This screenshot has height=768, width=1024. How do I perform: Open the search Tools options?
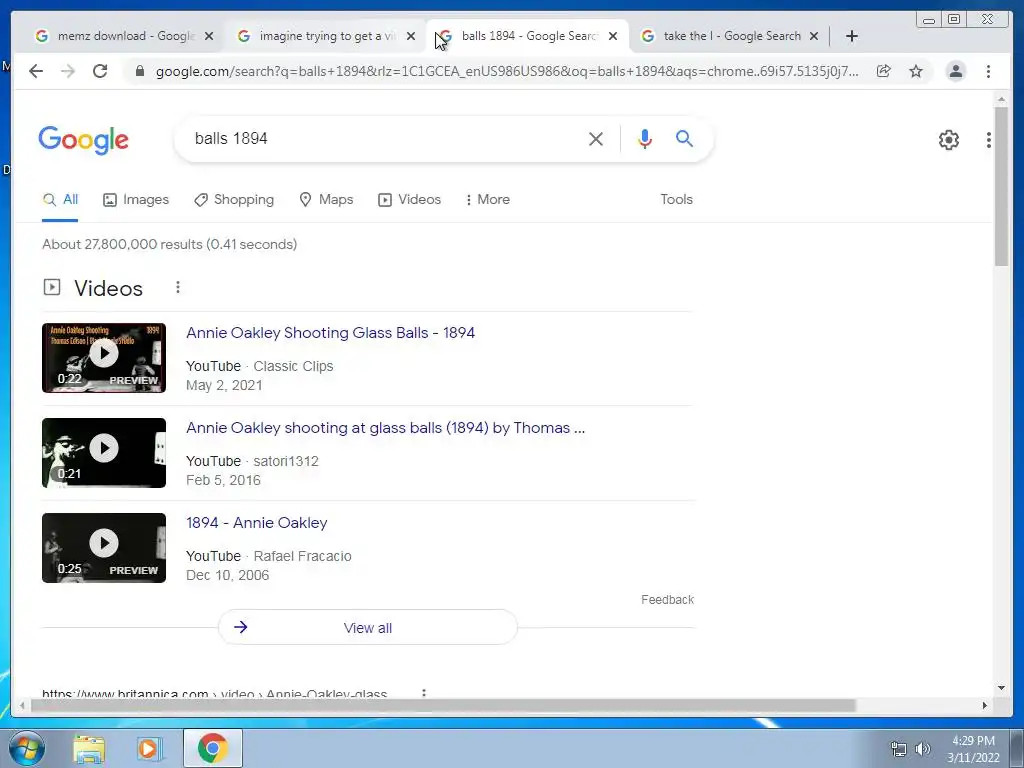tap(677, 200)
